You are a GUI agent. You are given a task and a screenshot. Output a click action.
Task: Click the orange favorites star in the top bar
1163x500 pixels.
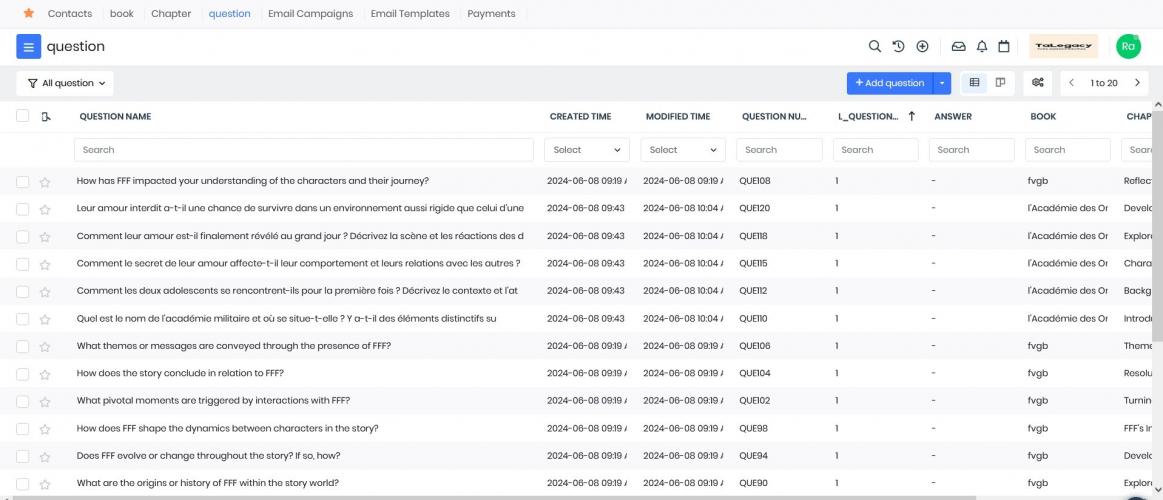pyautogui.click(x=29, y=13)
